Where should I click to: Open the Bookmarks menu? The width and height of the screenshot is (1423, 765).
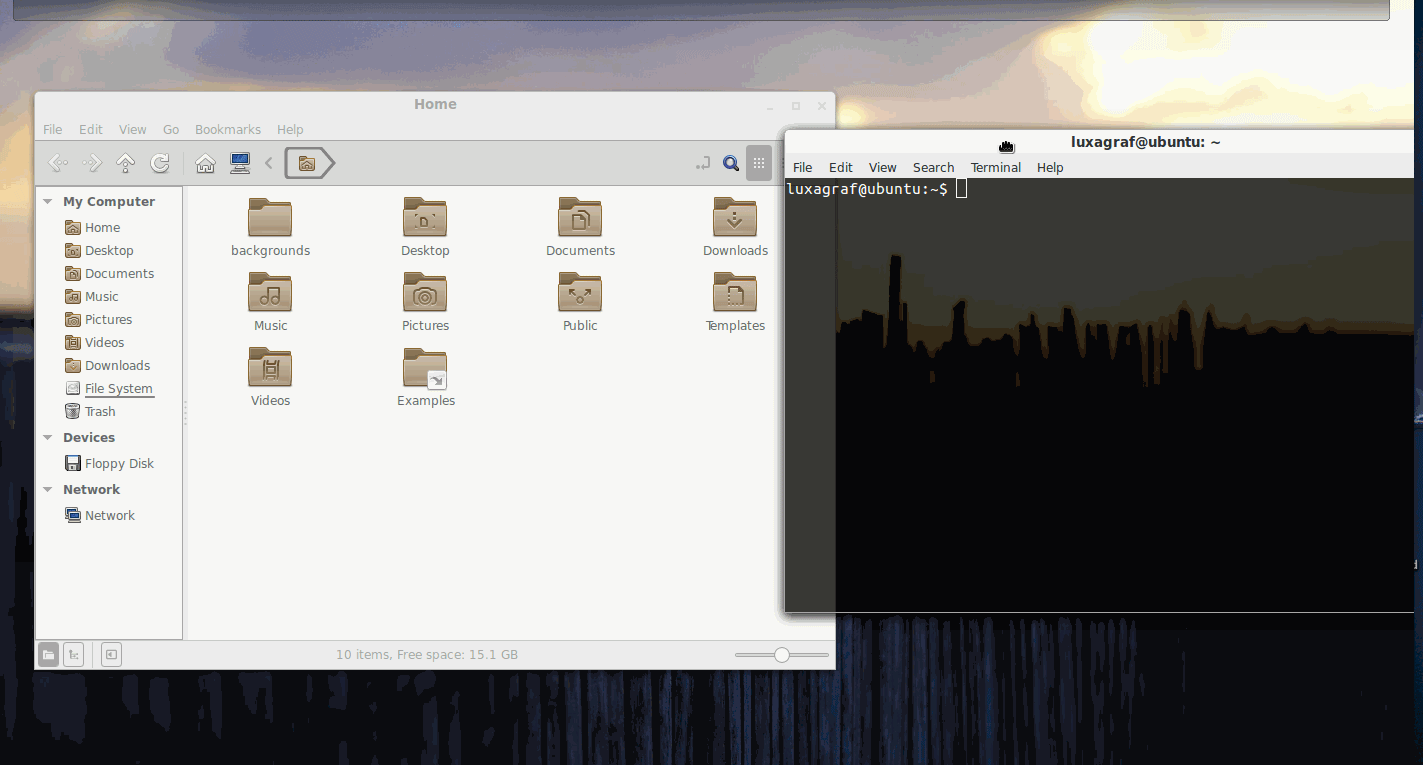(228, 130)
